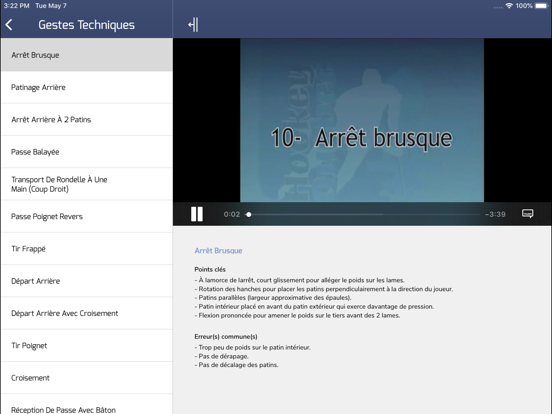
Task: Open Départ Arrière item
Action: (x=87, y=281)
